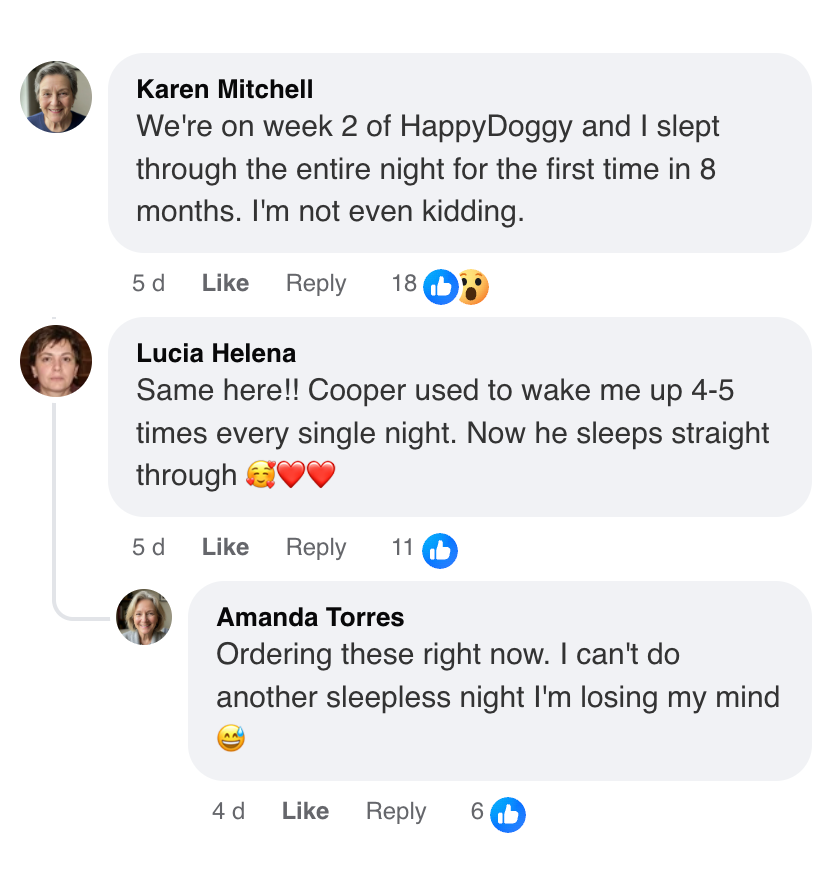Reply to Lucia Helena's comment
Viewport: 836px width, 896px height.
pos(316,548)
